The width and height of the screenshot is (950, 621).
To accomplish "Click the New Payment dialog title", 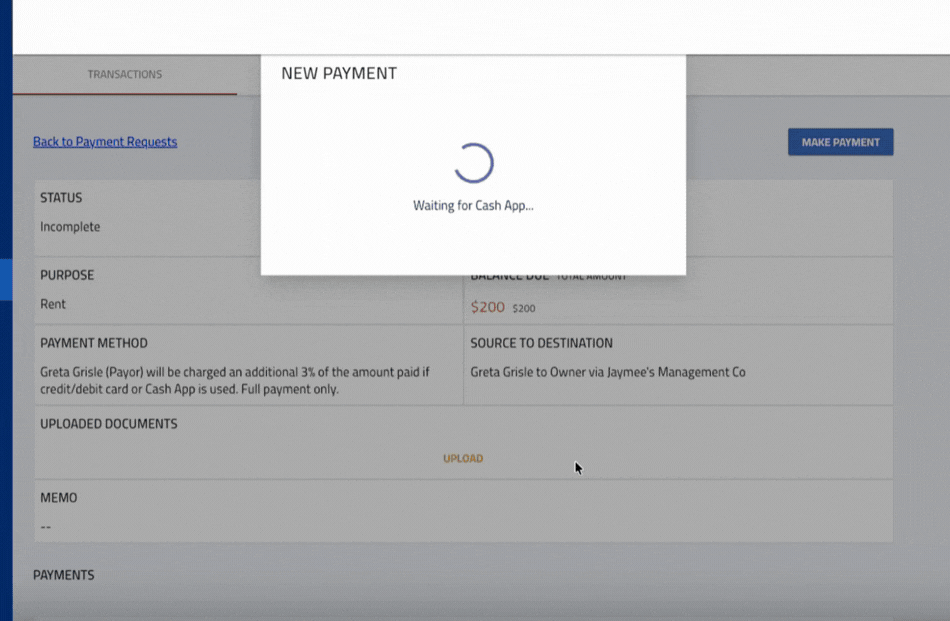I will point(339,73).
